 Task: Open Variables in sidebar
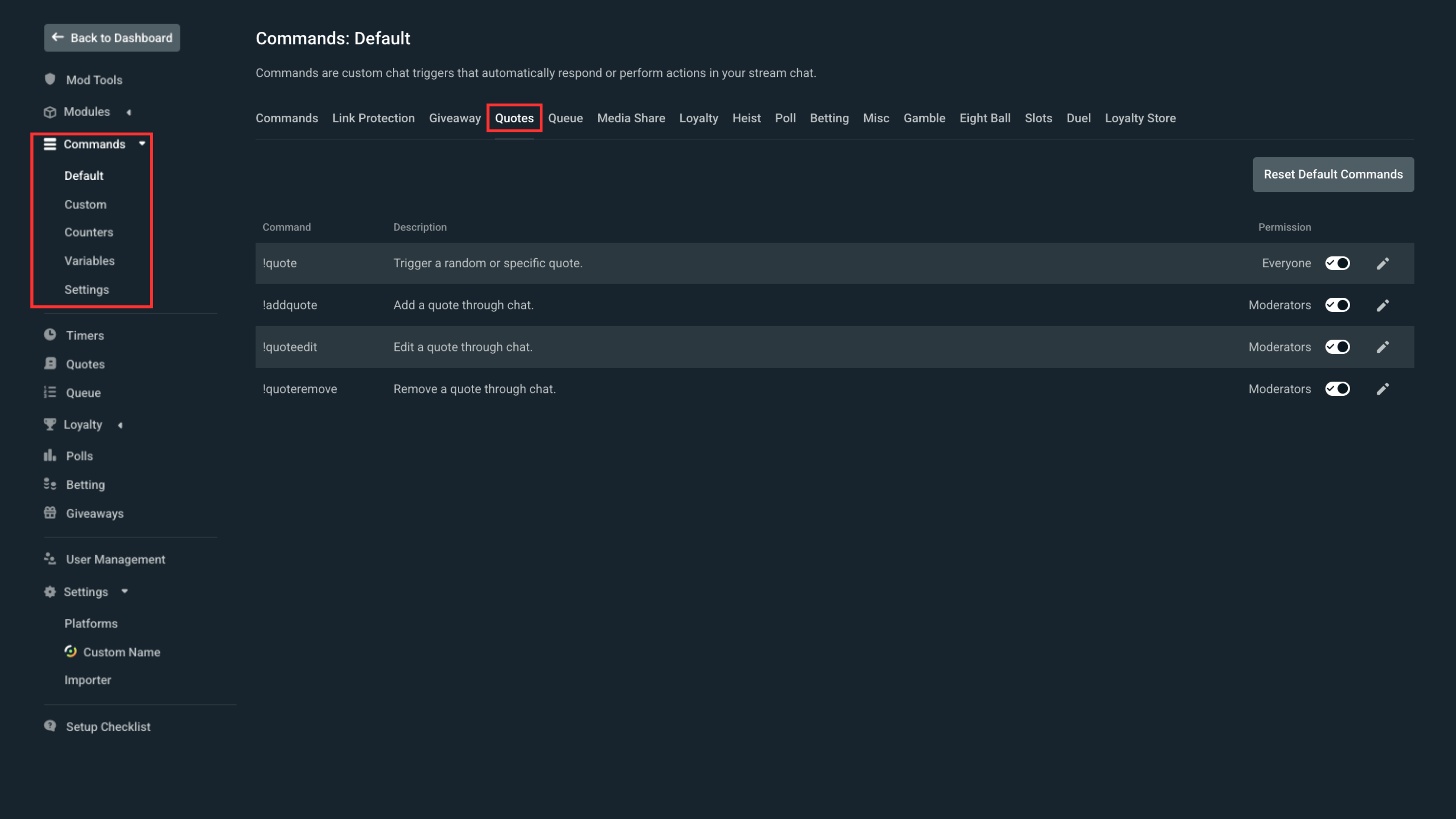coord(89,261)
